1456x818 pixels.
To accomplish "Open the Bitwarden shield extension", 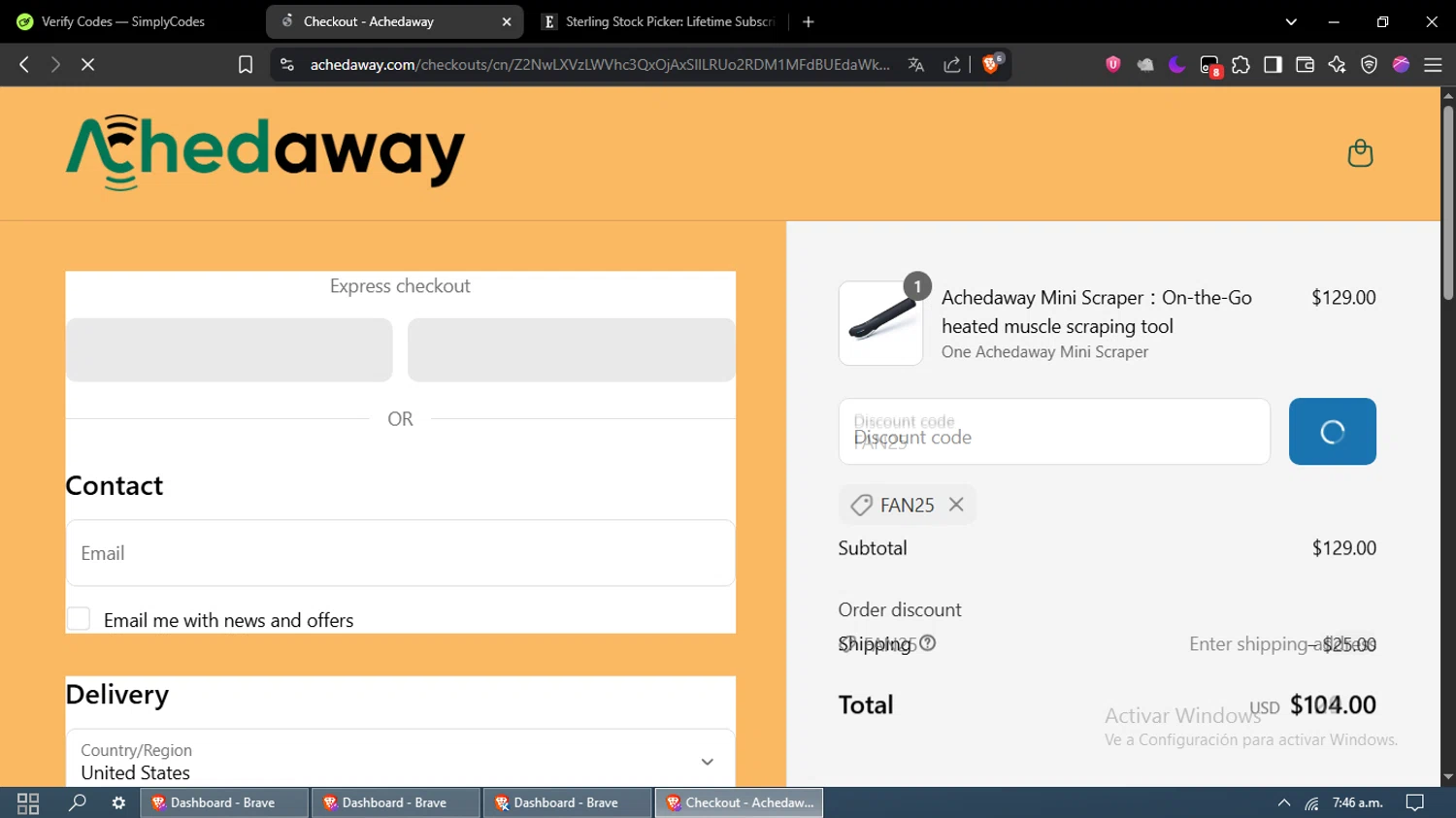I will [1112, 64].
